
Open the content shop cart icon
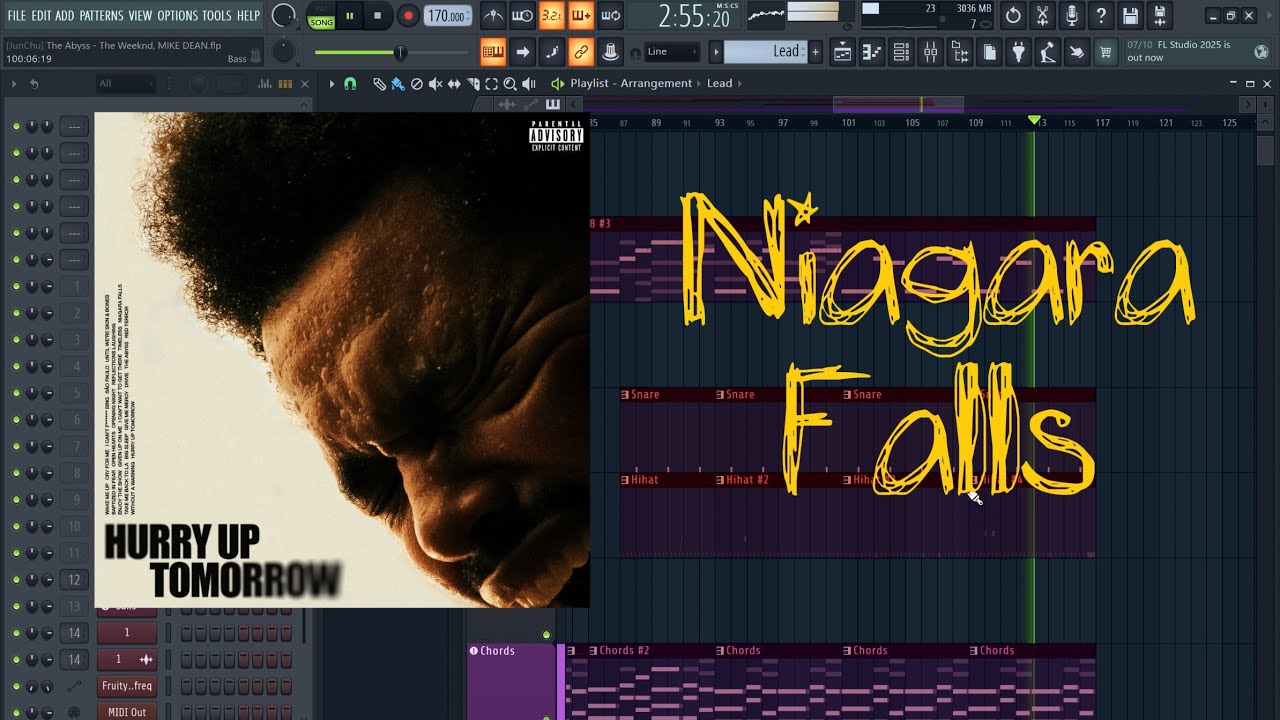1106,52
